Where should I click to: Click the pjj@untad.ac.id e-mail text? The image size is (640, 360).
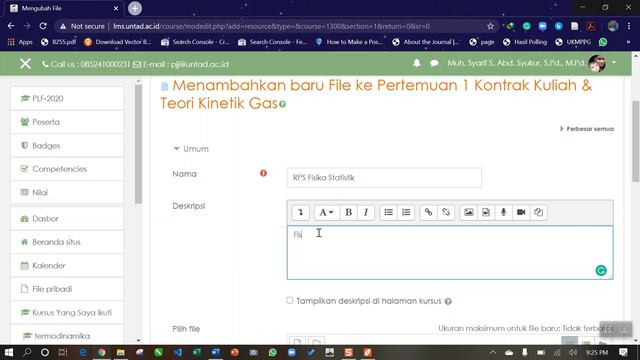(200, 64)
